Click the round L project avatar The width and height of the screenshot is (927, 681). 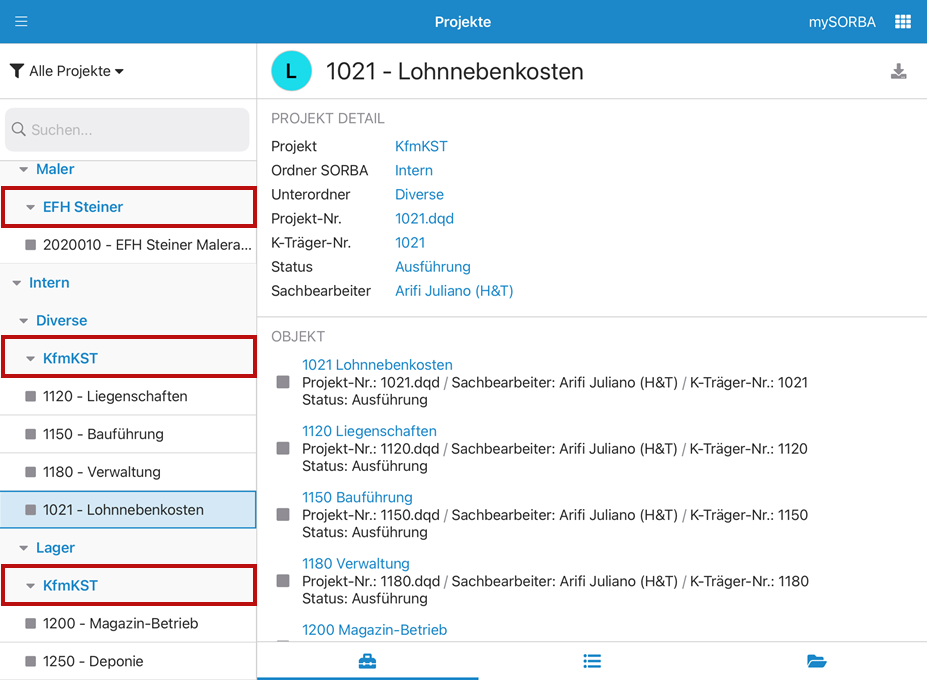291,71
